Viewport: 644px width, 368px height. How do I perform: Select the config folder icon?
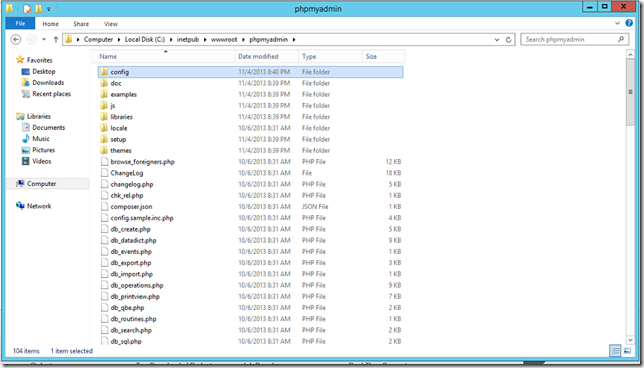coord(104,72)
